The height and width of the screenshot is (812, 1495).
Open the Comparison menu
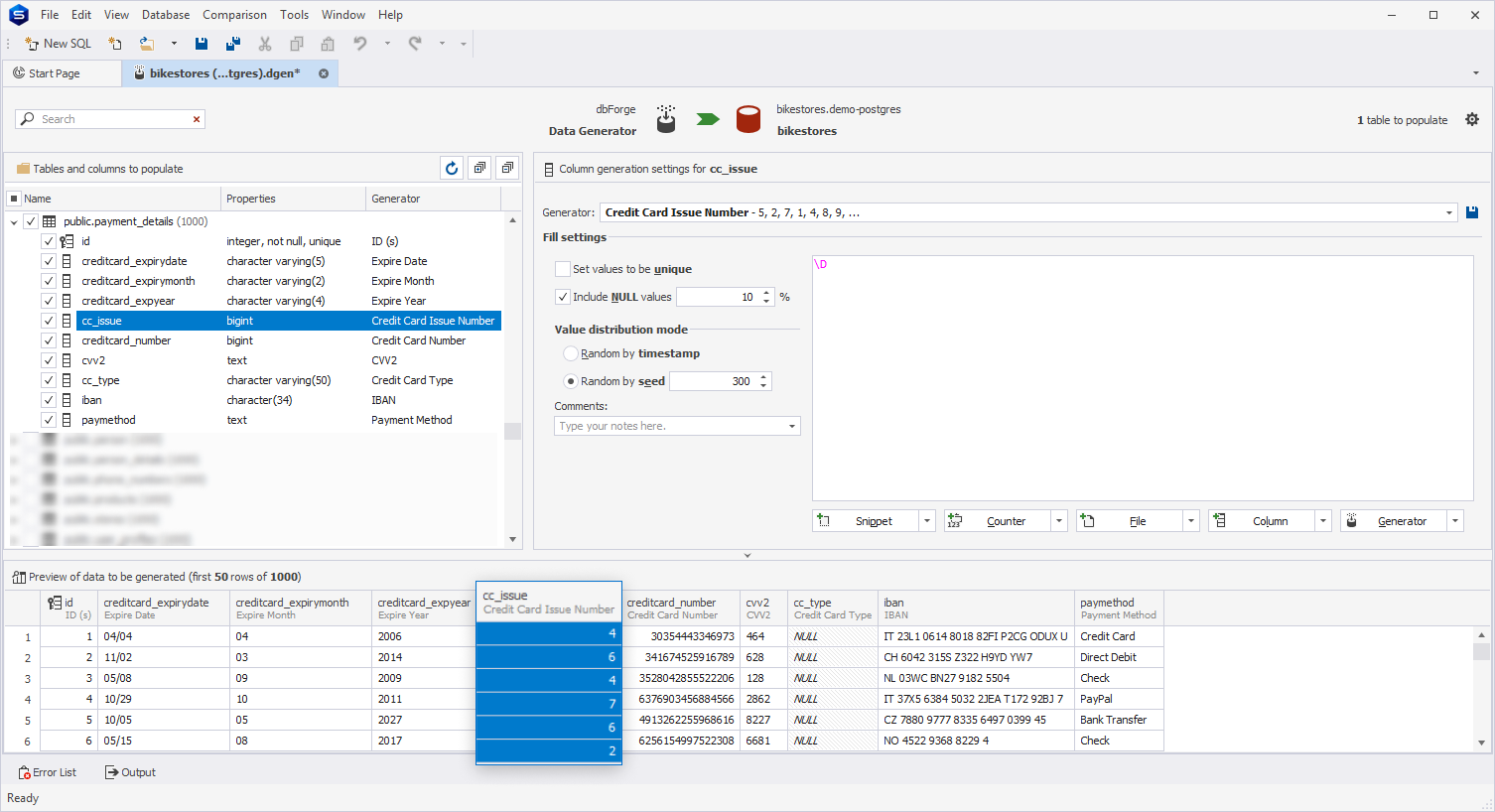pos(234,15)
